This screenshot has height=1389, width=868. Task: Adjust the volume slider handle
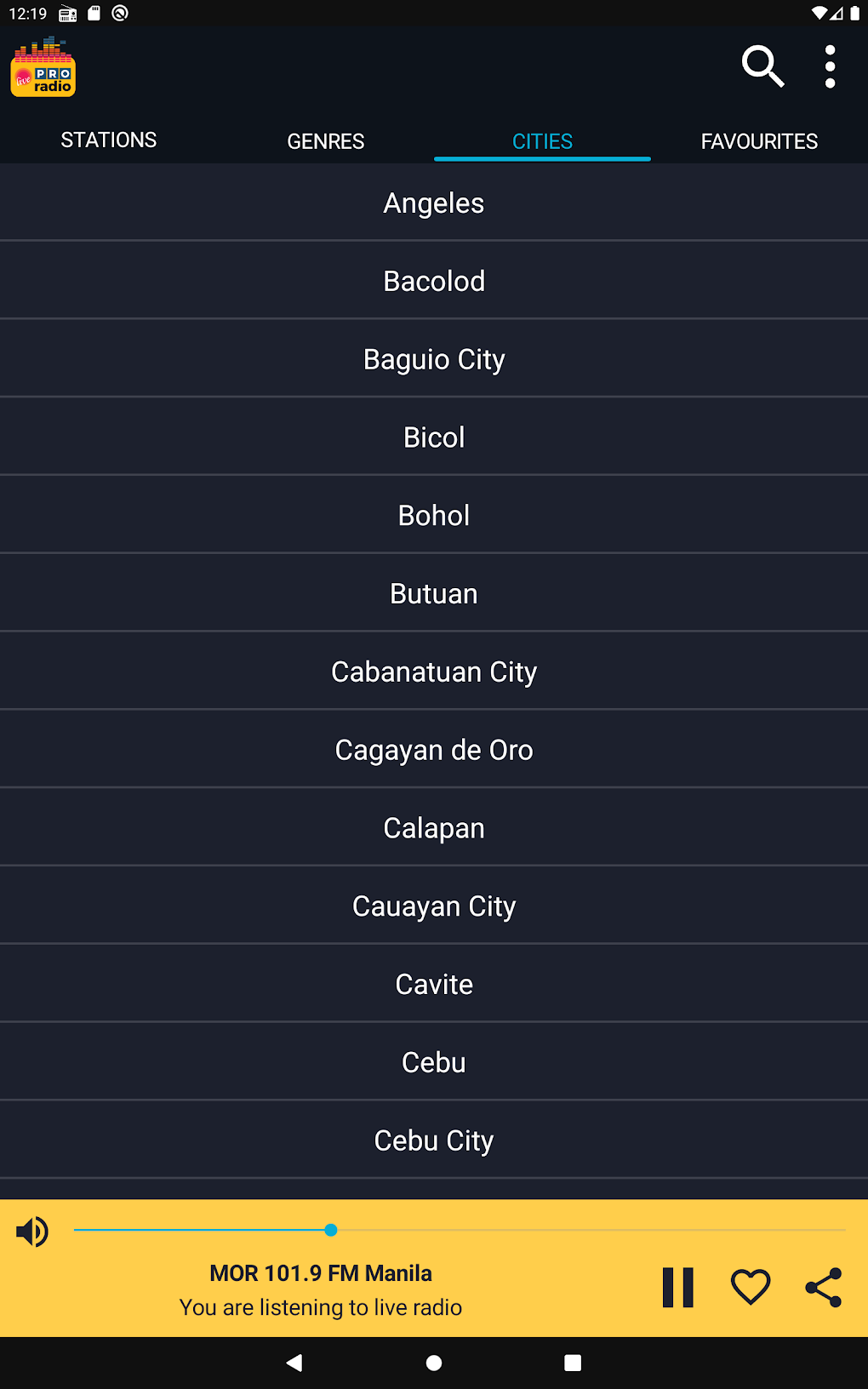tap(331, 1230)
